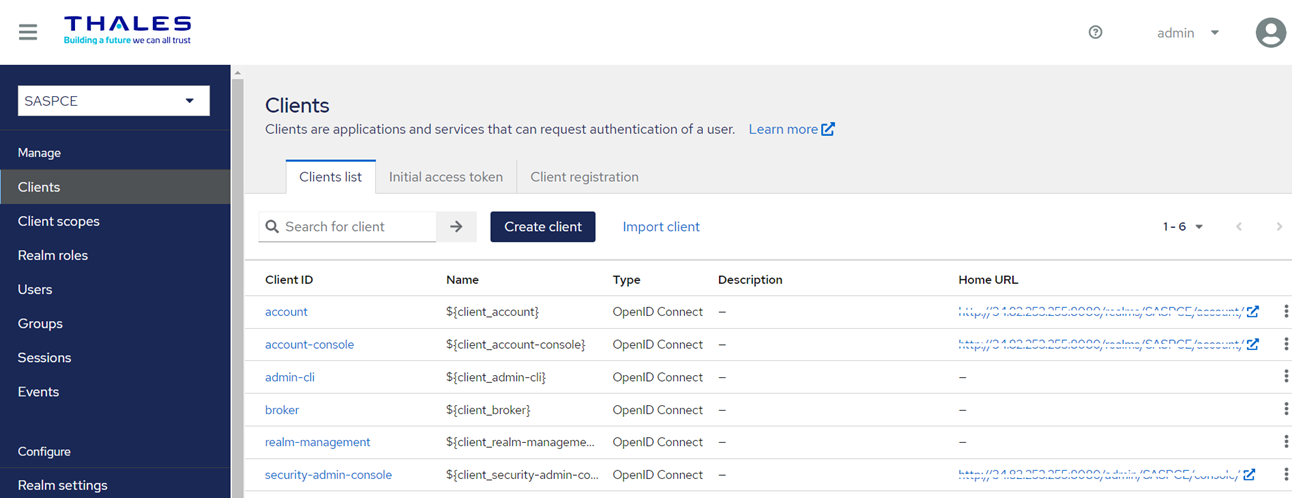Go to the next page arrow
The height and width of the screenshot is (498, 1292).
click(1279, 227)
